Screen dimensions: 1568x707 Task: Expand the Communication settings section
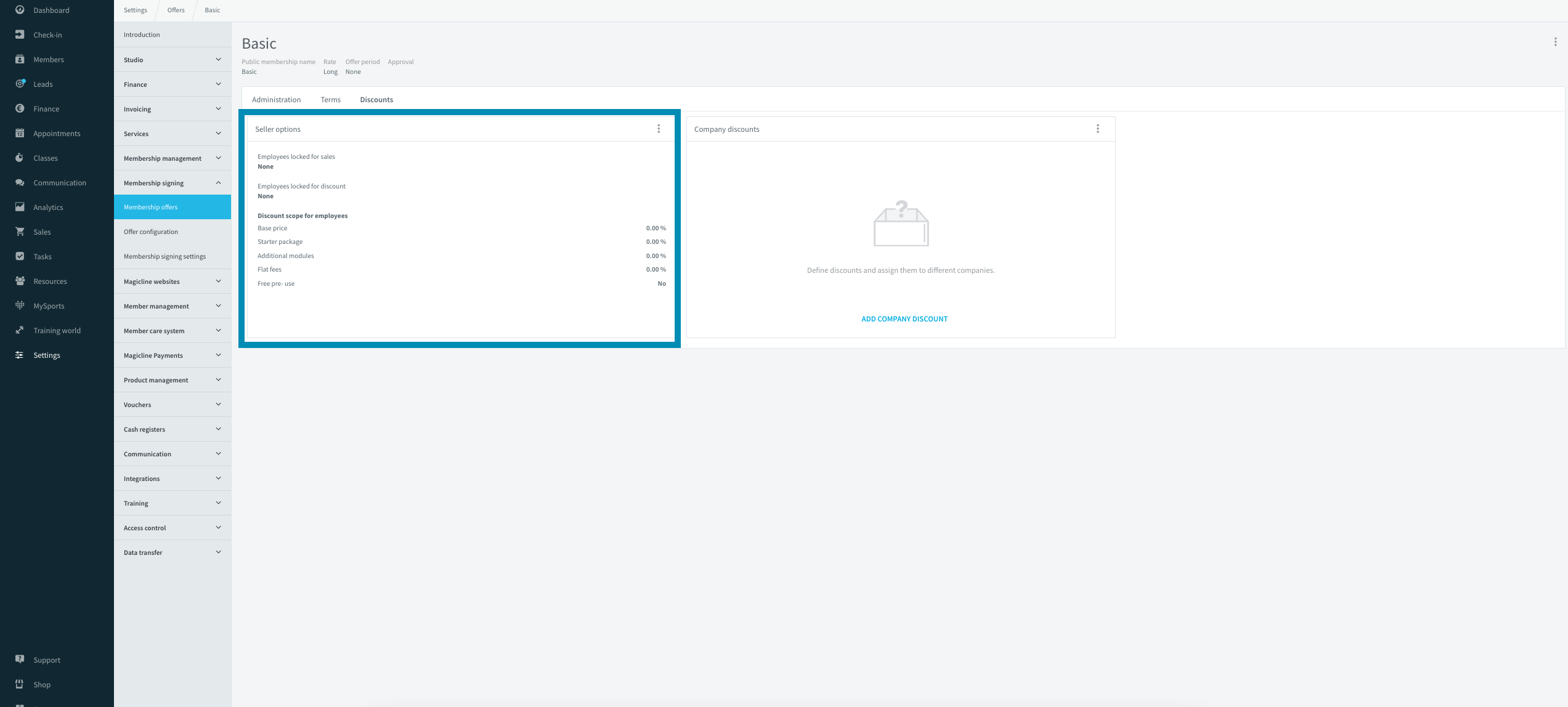click(x=173, y=454)
